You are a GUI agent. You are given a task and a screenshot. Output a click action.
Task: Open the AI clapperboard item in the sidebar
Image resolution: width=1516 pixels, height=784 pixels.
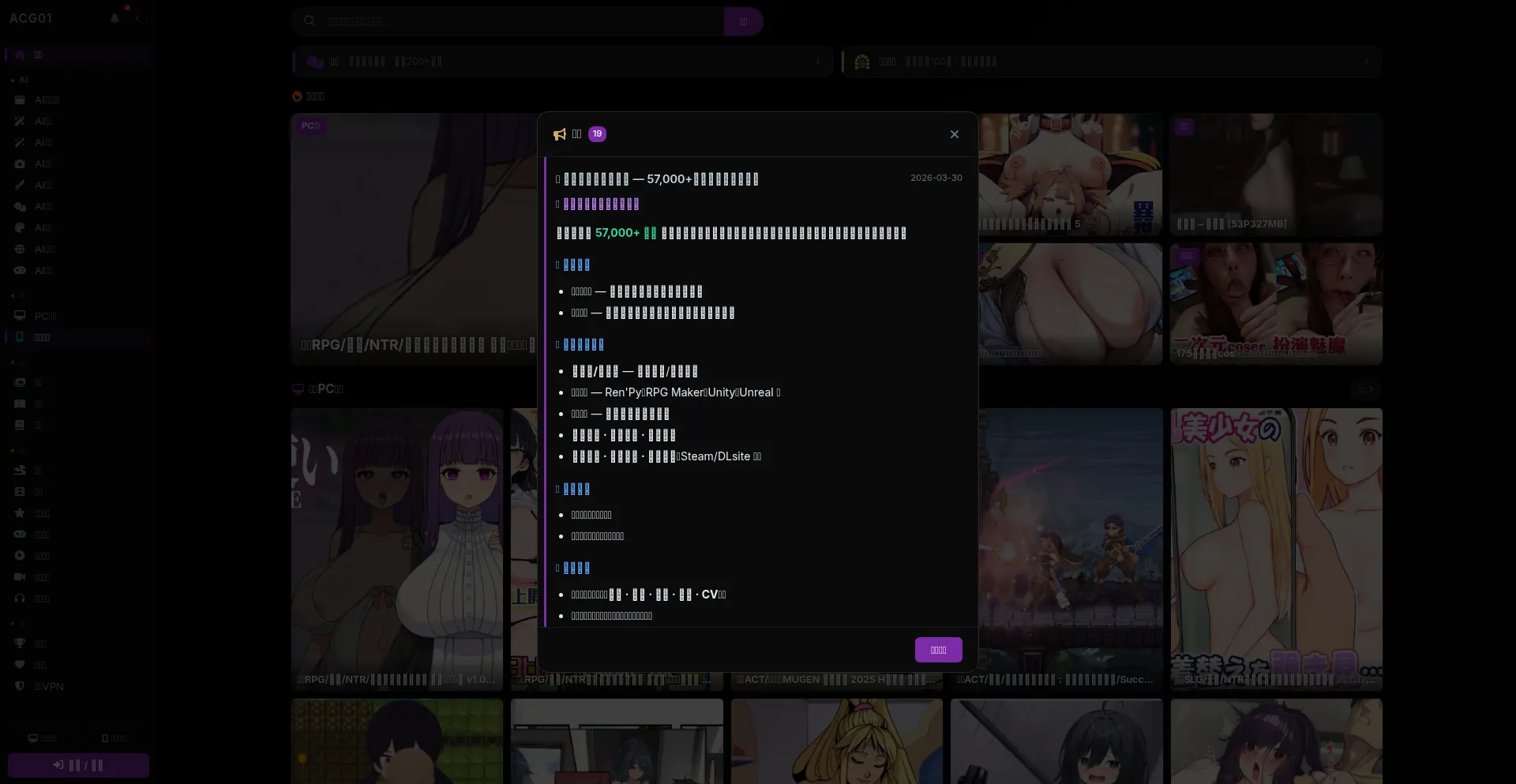tap(78, 100)
